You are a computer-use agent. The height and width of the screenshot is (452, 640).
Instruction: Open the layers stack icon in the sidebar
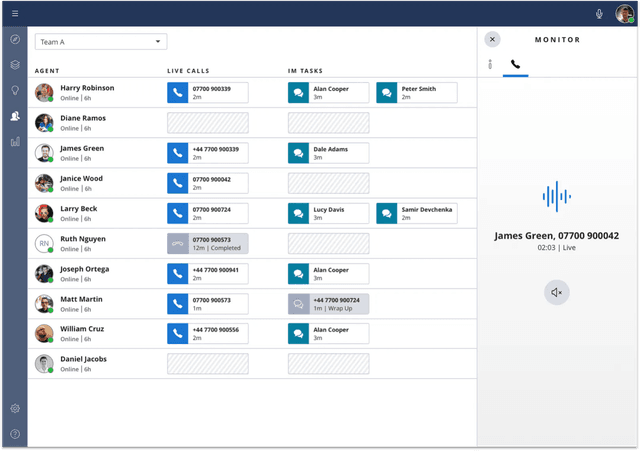pyautogui.click(x=15, y=65)
